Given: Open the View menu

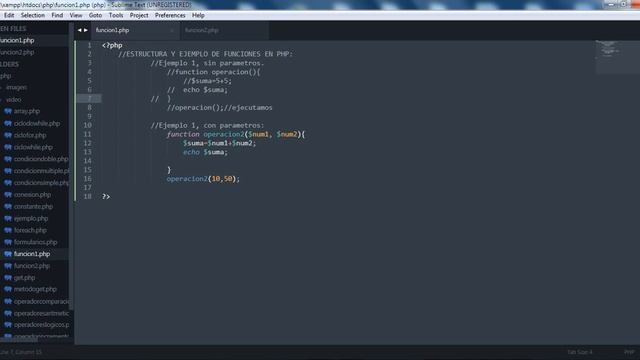Looking at the screenshot, I should tap(76, 16).
